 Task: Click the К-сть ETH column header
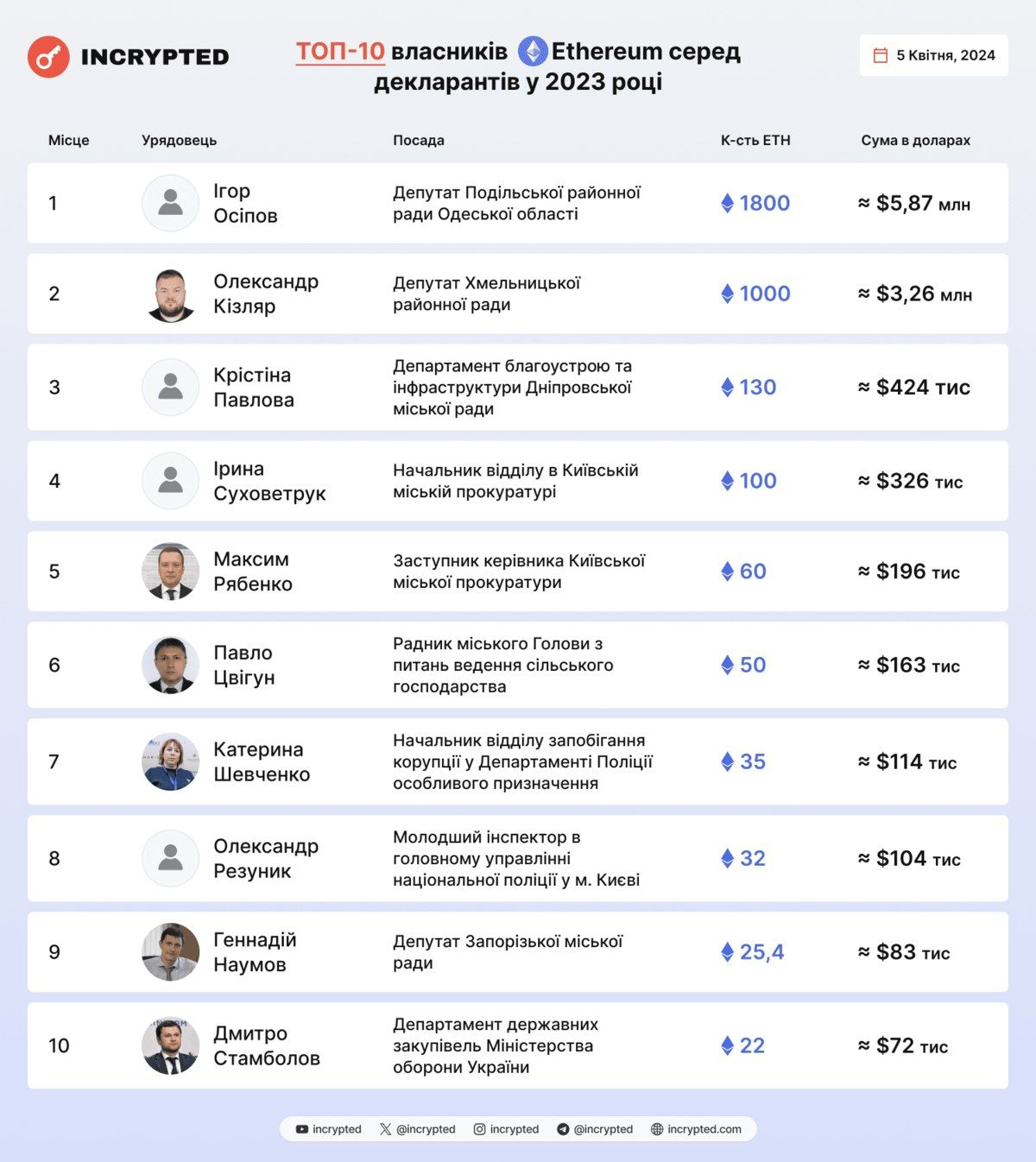coord(755,141)
